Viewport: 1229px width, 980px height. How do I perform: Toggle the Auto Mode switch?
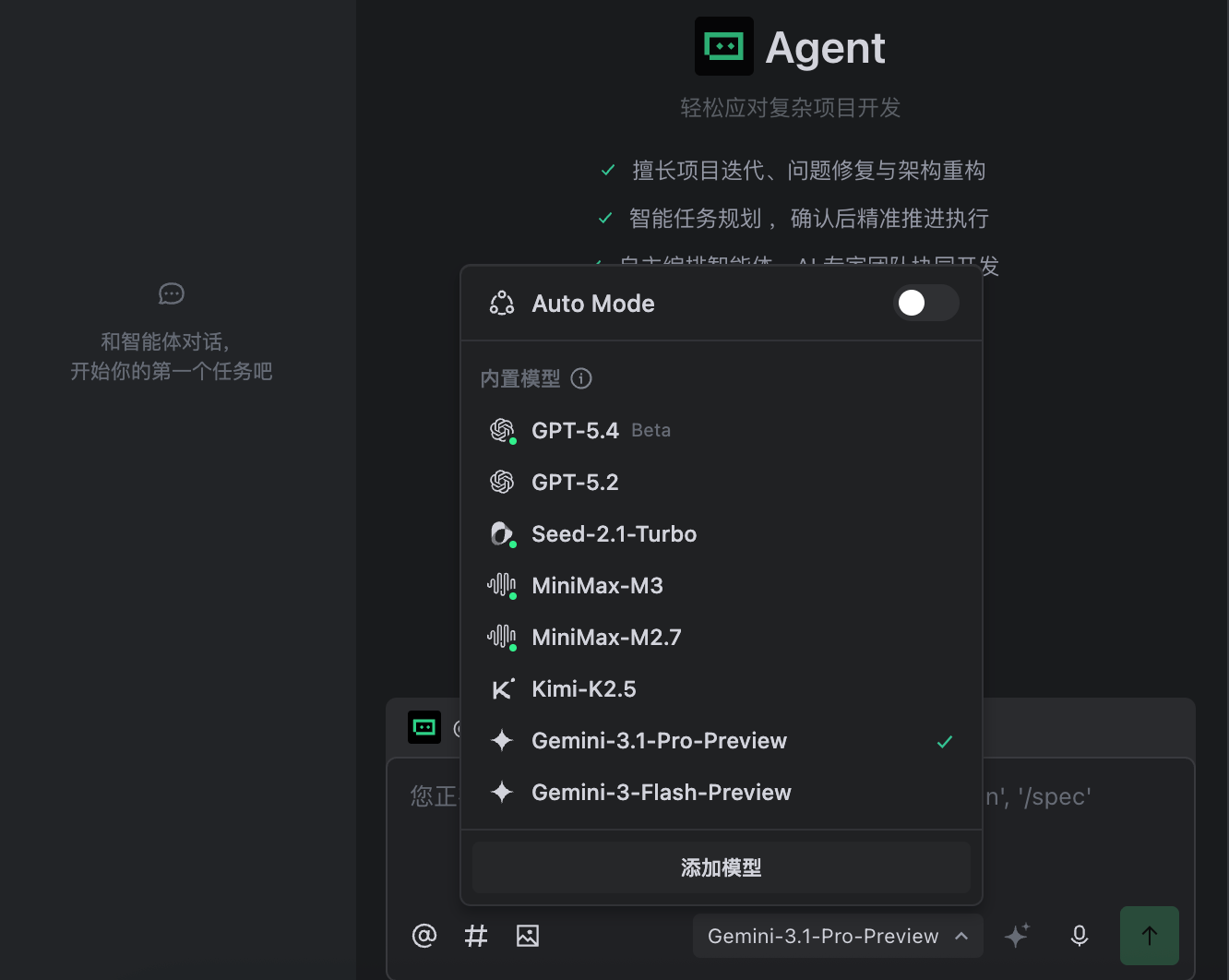[x=926, y=303]
